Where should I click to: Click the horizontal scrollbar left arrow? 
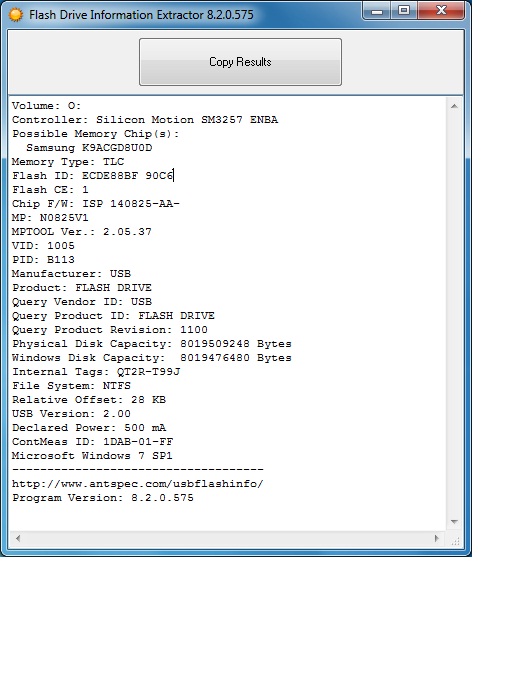tap(18, 538)
